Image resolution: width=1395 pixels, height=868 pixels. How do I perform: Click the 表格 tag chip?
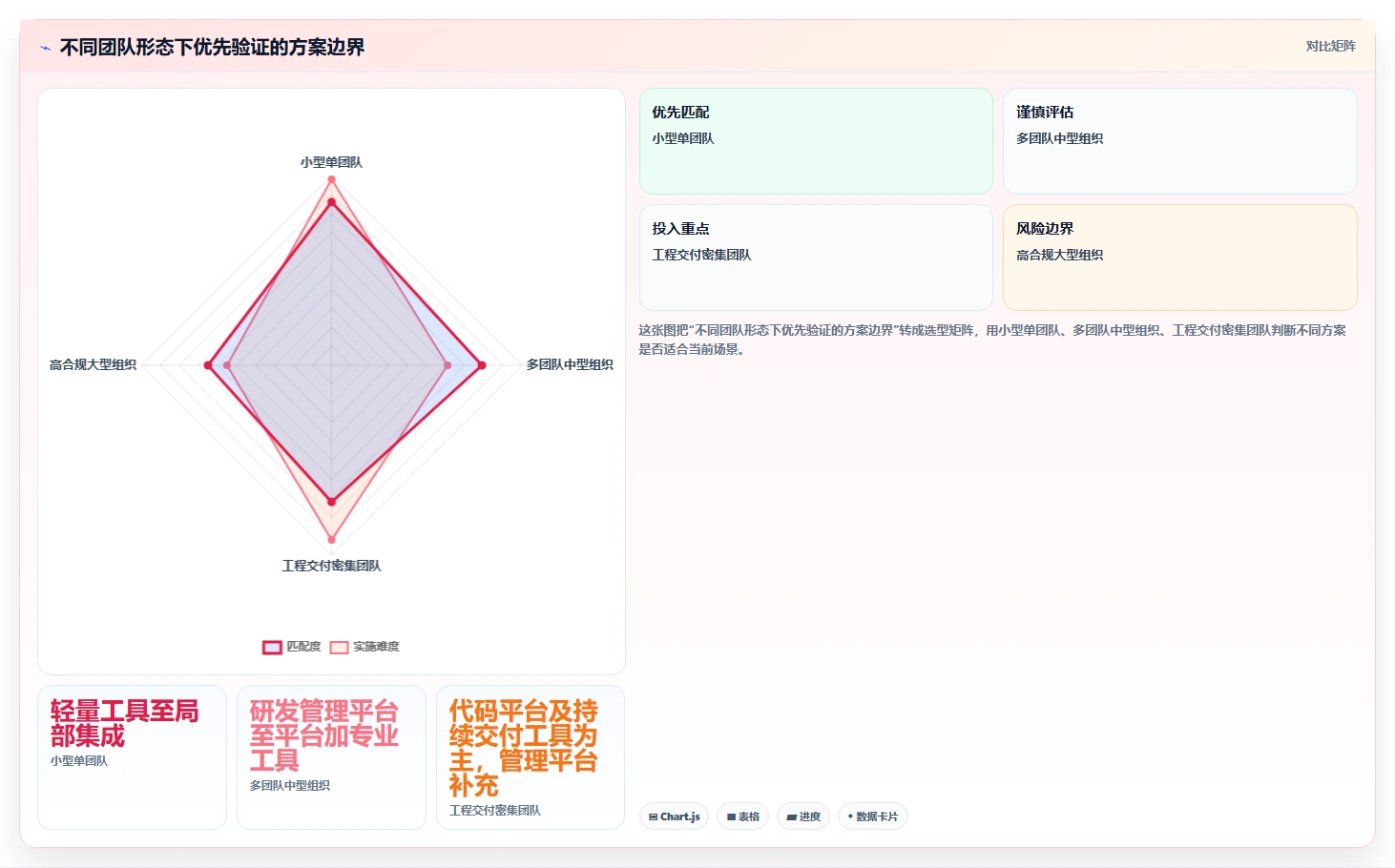tap(742, 816)
